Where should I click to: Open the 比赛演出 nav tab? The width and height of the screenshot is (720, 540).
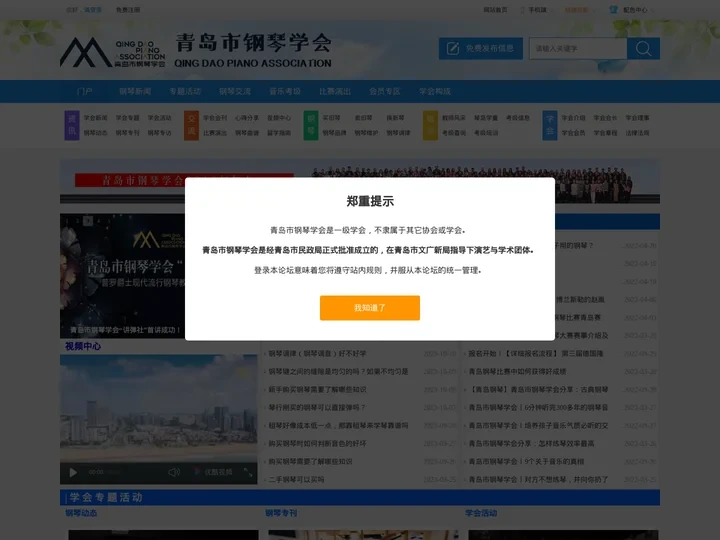(335, 91)
